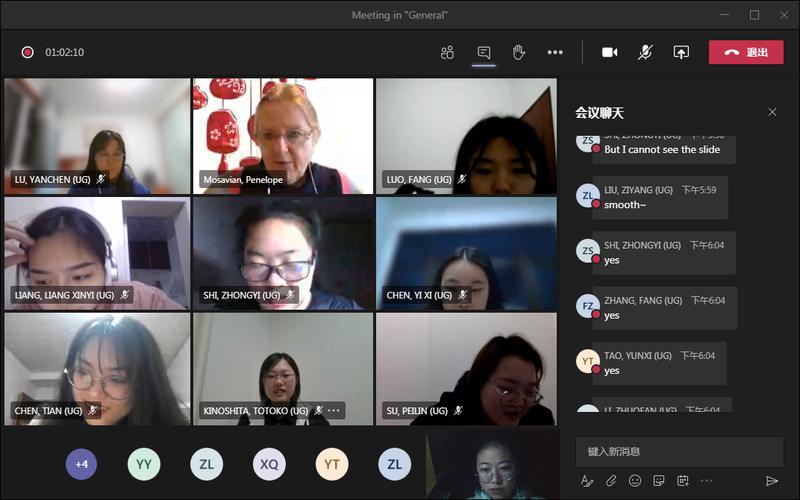Click LIU, ZIYANG's 'smooth~' message
Screen dimensions: 800x500
tap(660, 198)
